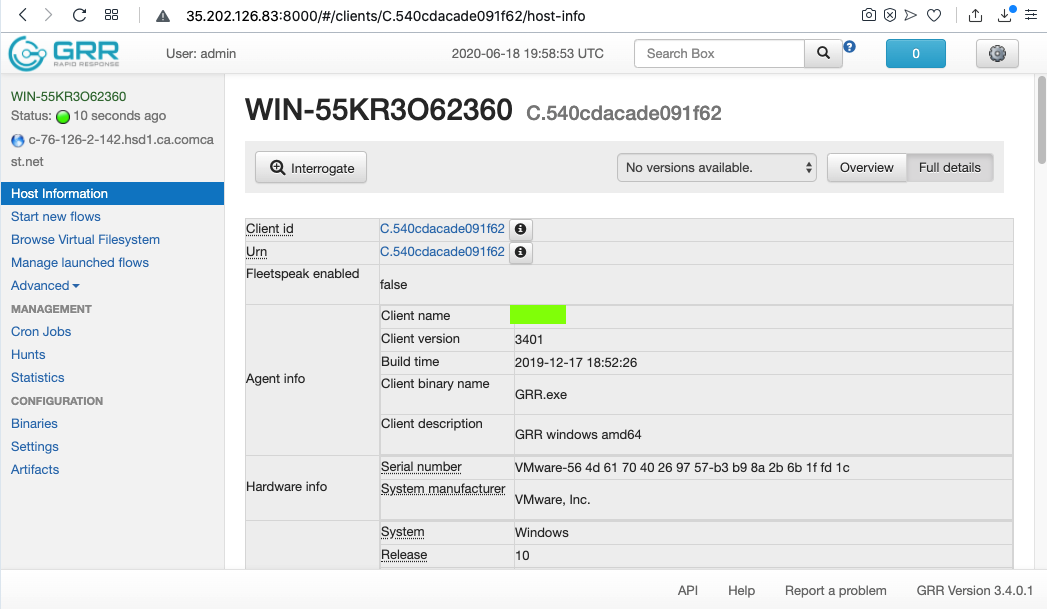Click the green highlighted Client name value

pos(538,315)
